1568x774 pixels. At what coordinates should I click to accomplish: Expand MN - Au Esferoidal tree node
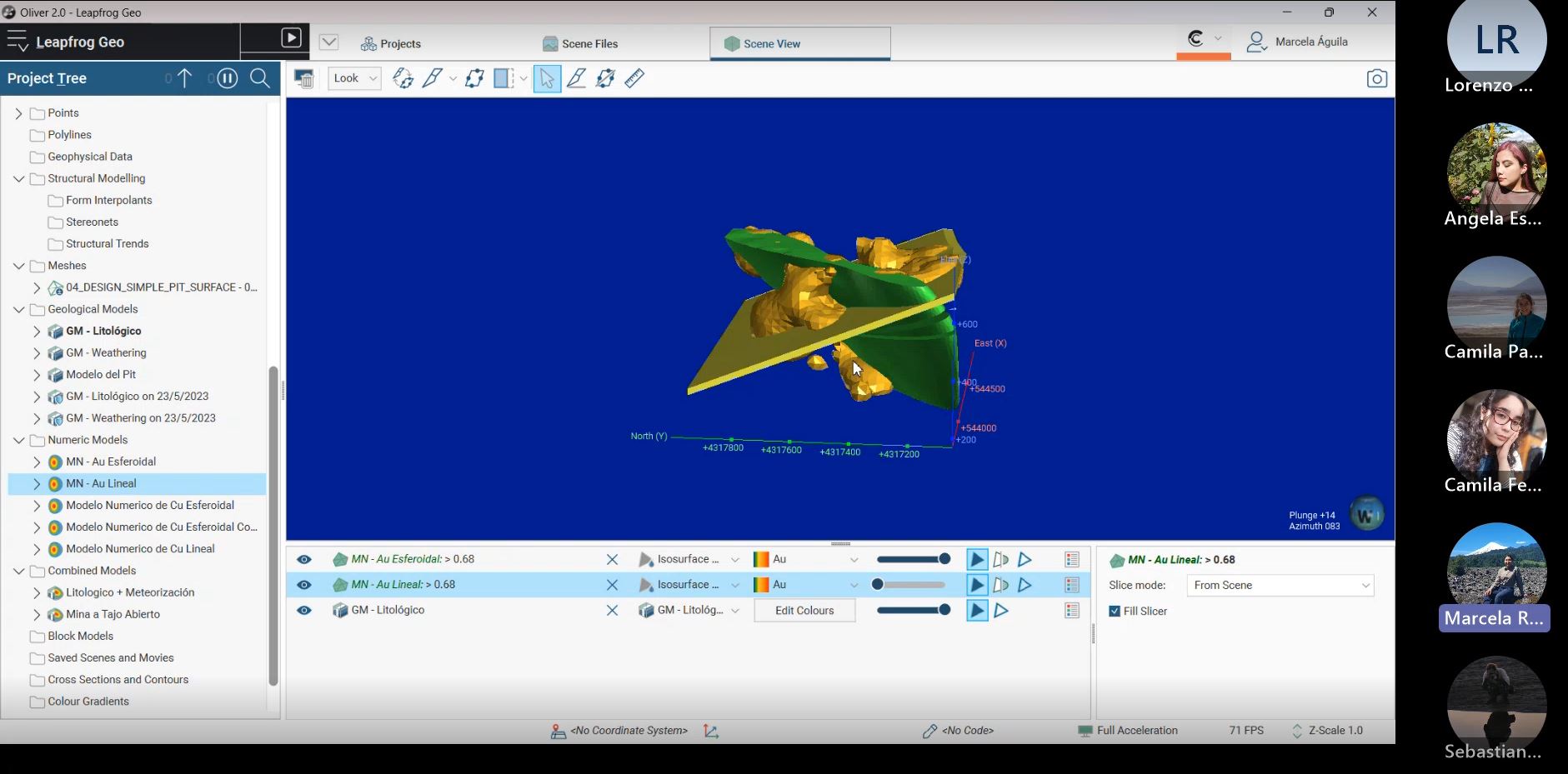pos(37,462)
